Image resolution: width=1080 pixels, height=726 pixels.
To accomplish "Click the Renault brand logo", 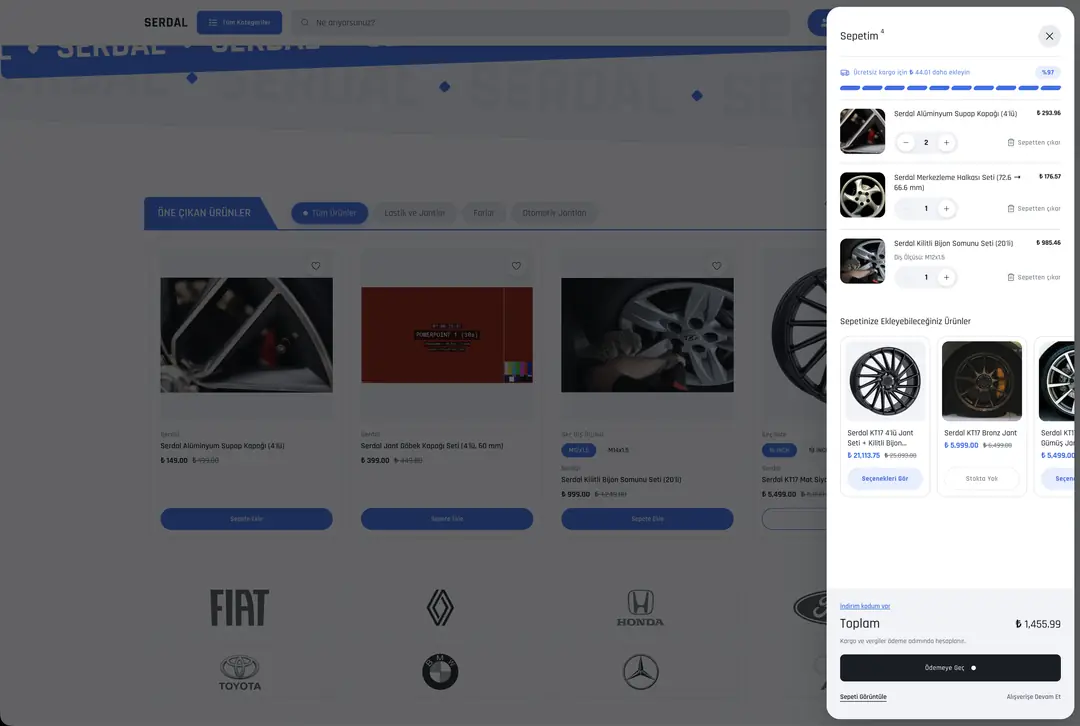I will (x=440, y=608).
